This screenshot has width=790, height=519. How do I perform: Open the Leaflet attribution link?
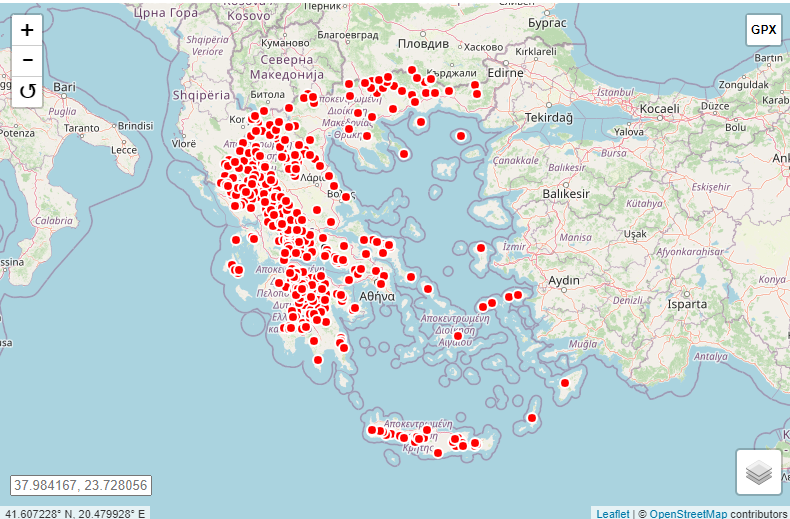613,513
